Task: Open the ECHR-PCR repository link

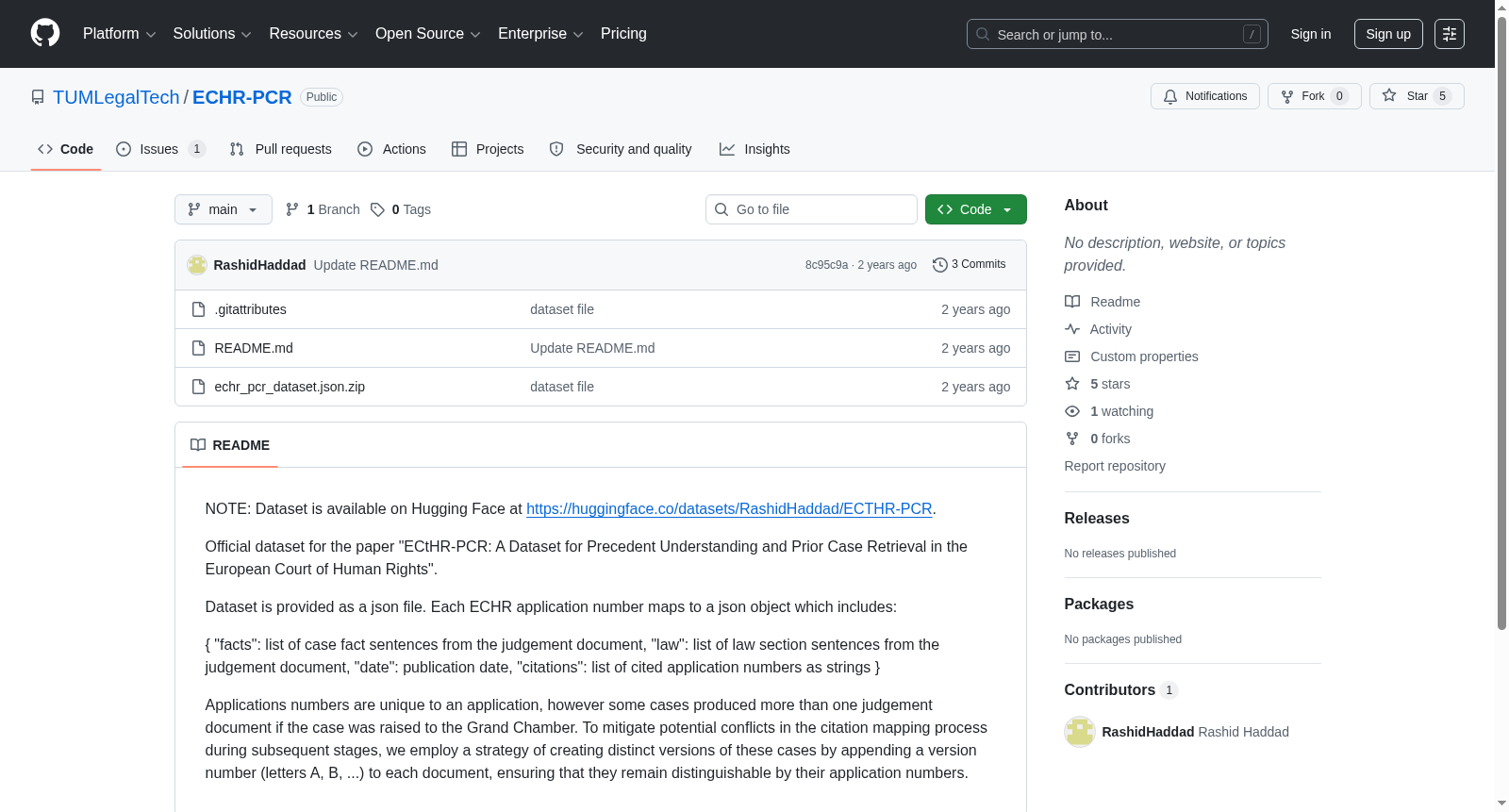Action: [242, 97]
